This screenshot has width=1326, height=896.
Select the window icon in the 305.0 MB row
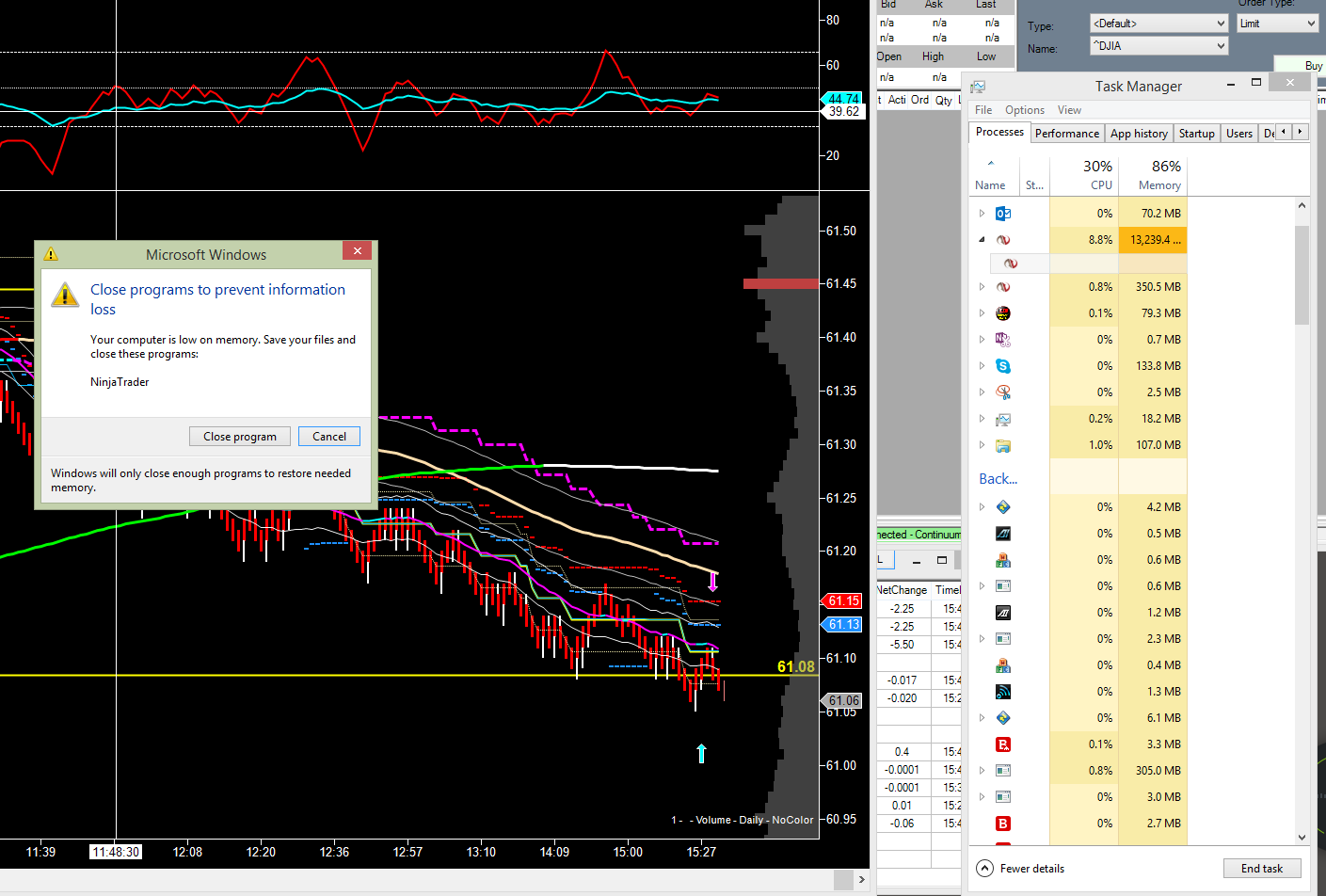[x=1003, y=771]
